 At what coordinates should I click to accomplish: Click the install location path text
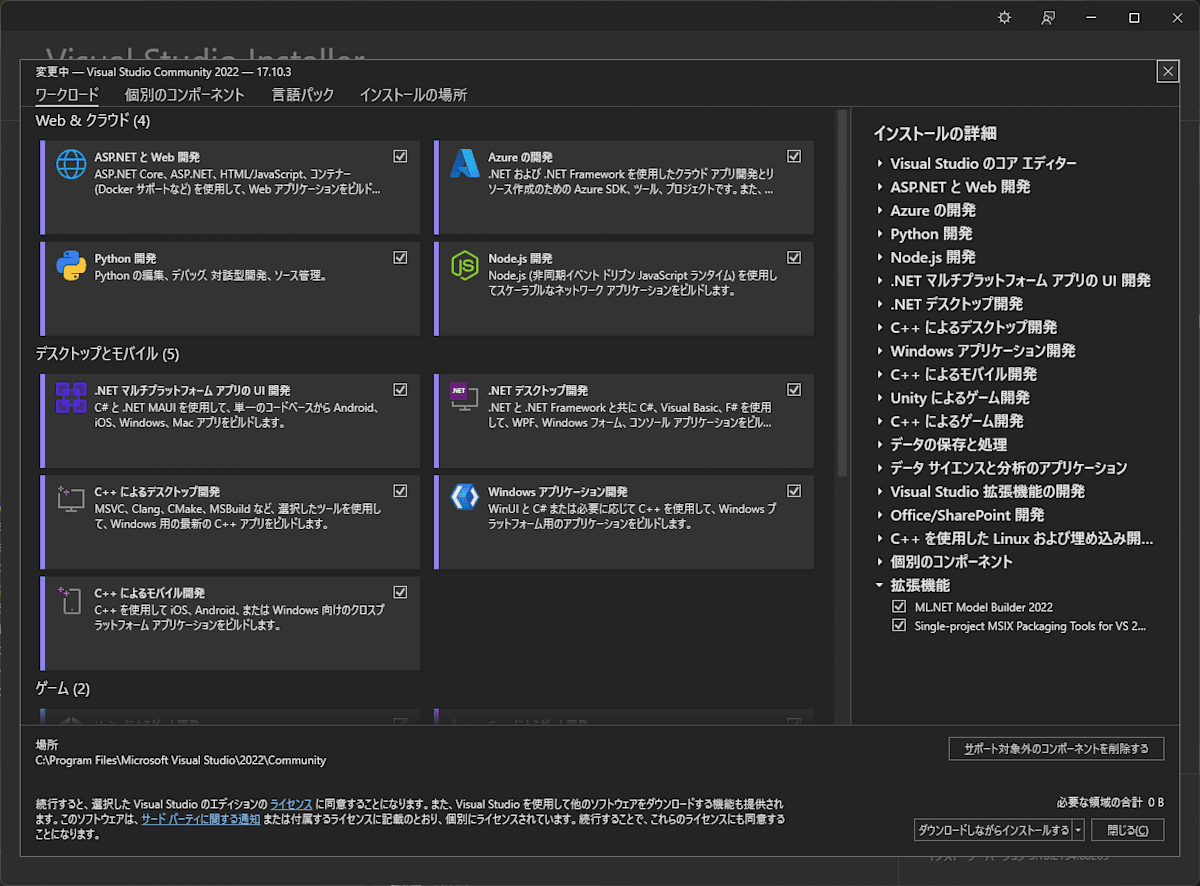click(x=181, y=760)
